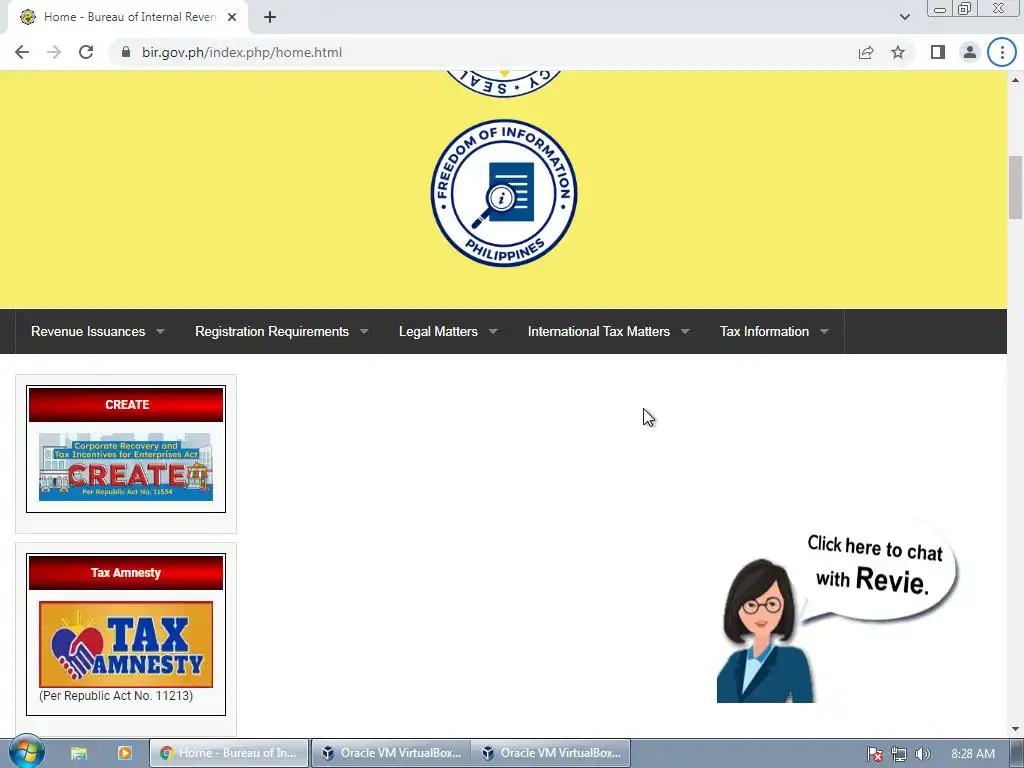Bookmark this page with the star
The height and width of the screenshot is (768, 1024).
coord(898,52)
